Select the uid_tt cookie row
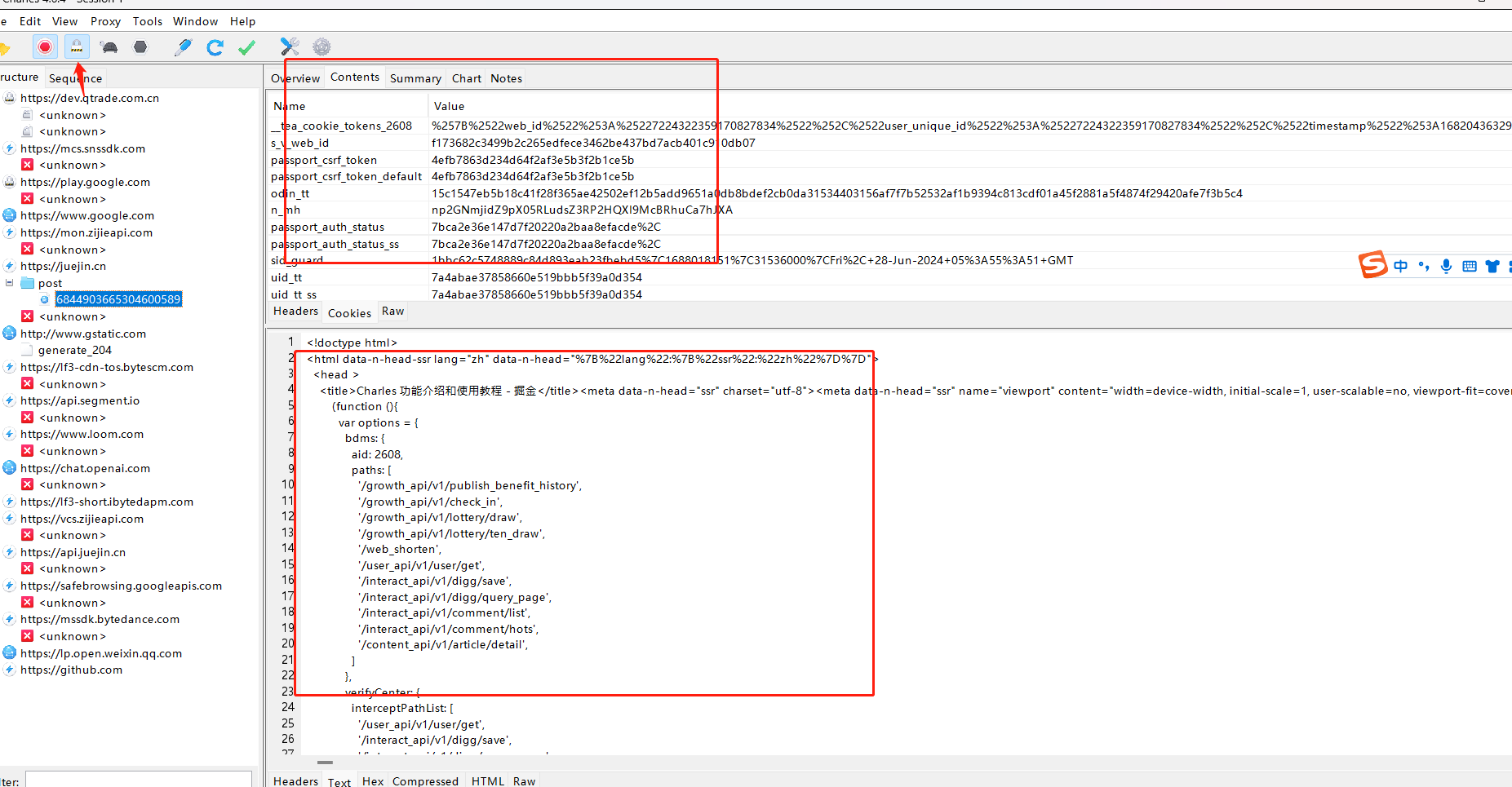This screenshot has height=787, width=1512. click(x=889, y=277)
